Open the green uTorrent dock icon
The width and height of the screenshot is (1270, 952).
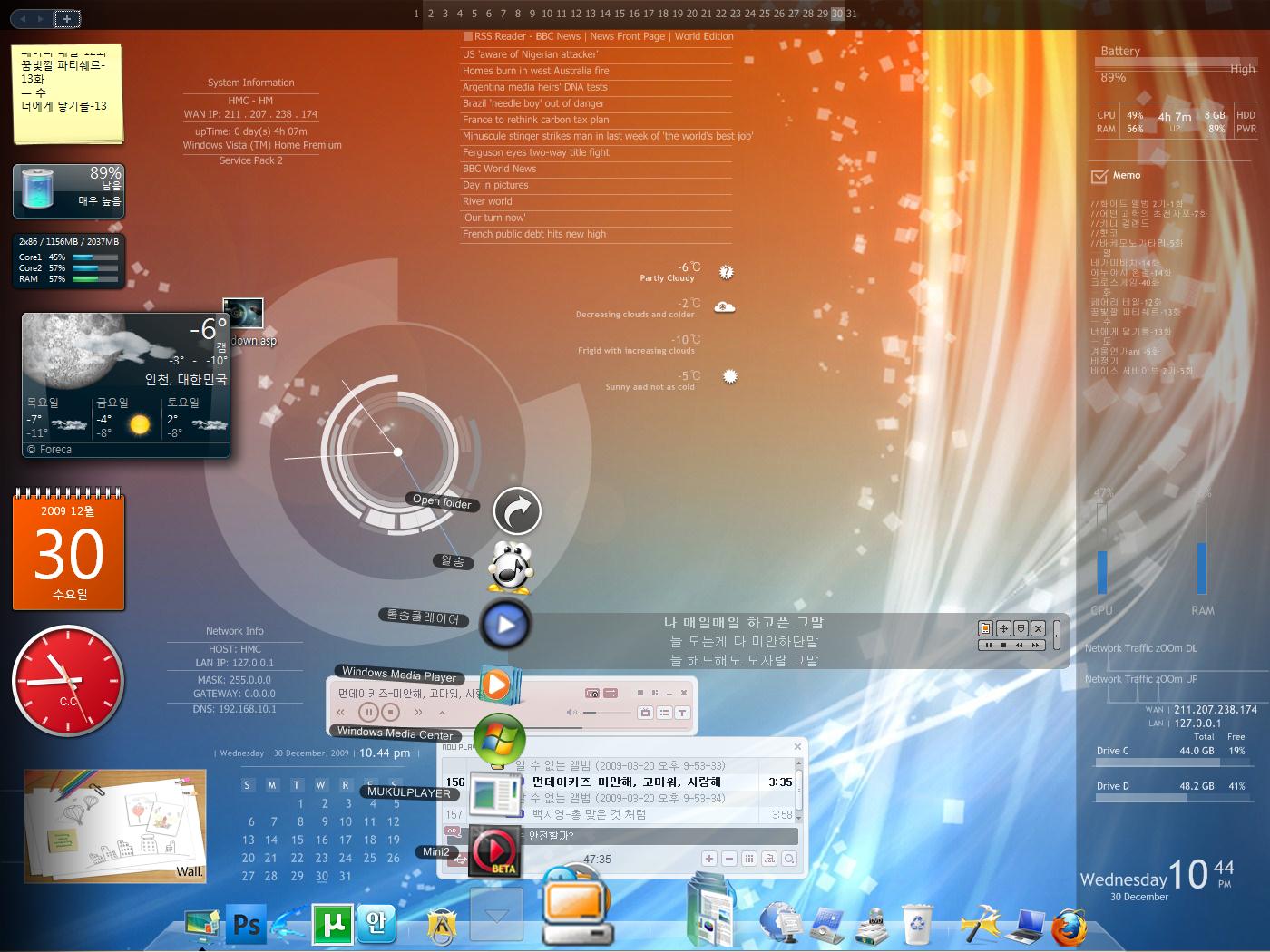pos(331,924)
